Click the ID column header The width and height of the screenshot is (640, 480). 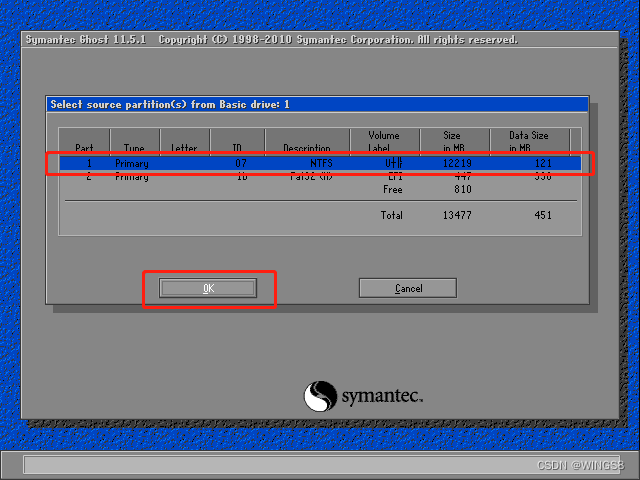[237, 142]
